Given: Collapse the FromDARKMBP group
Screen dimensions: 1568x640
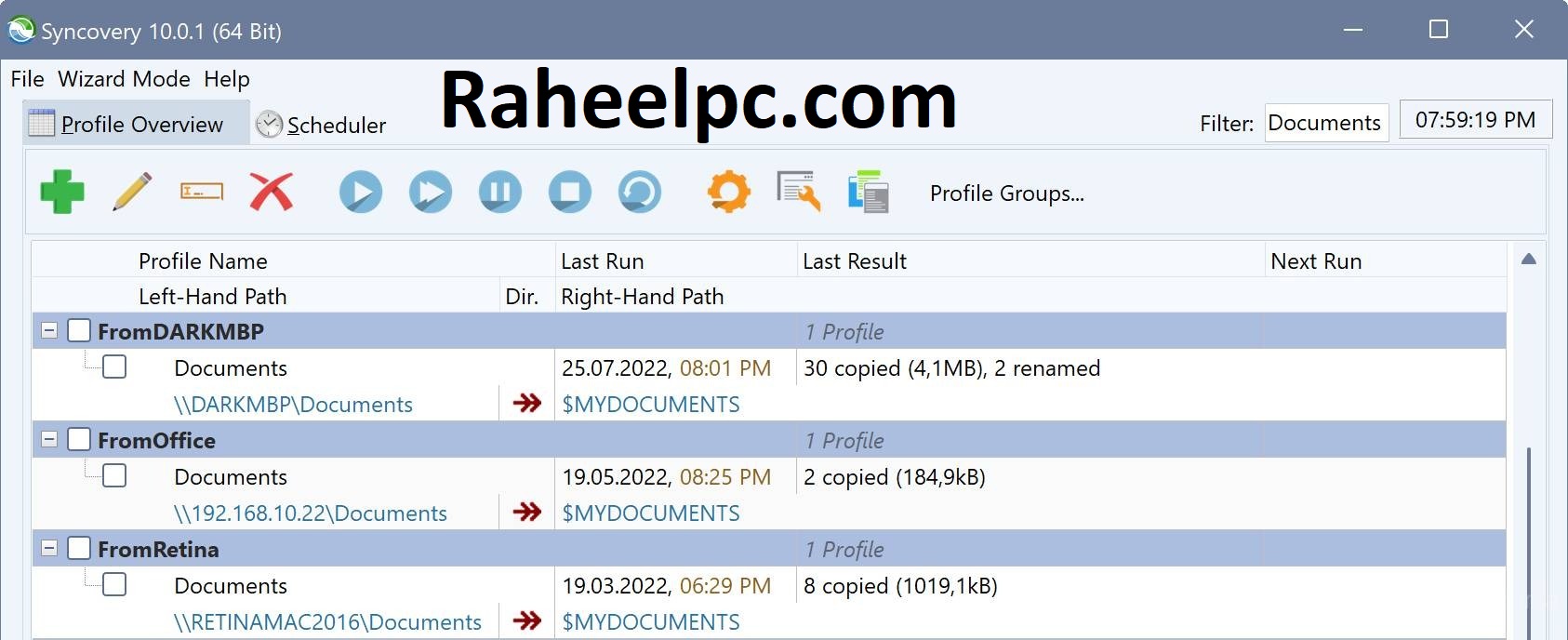Looking at the screenshot, I should point(50,331).
